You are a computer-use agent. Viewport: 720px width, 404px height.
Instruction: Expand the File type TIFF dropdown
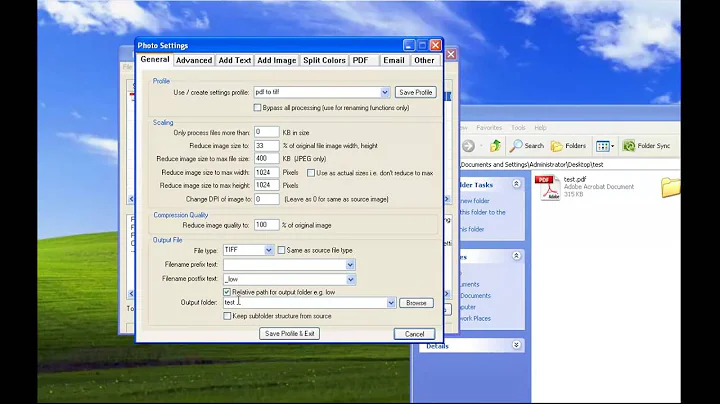[269, 250]
